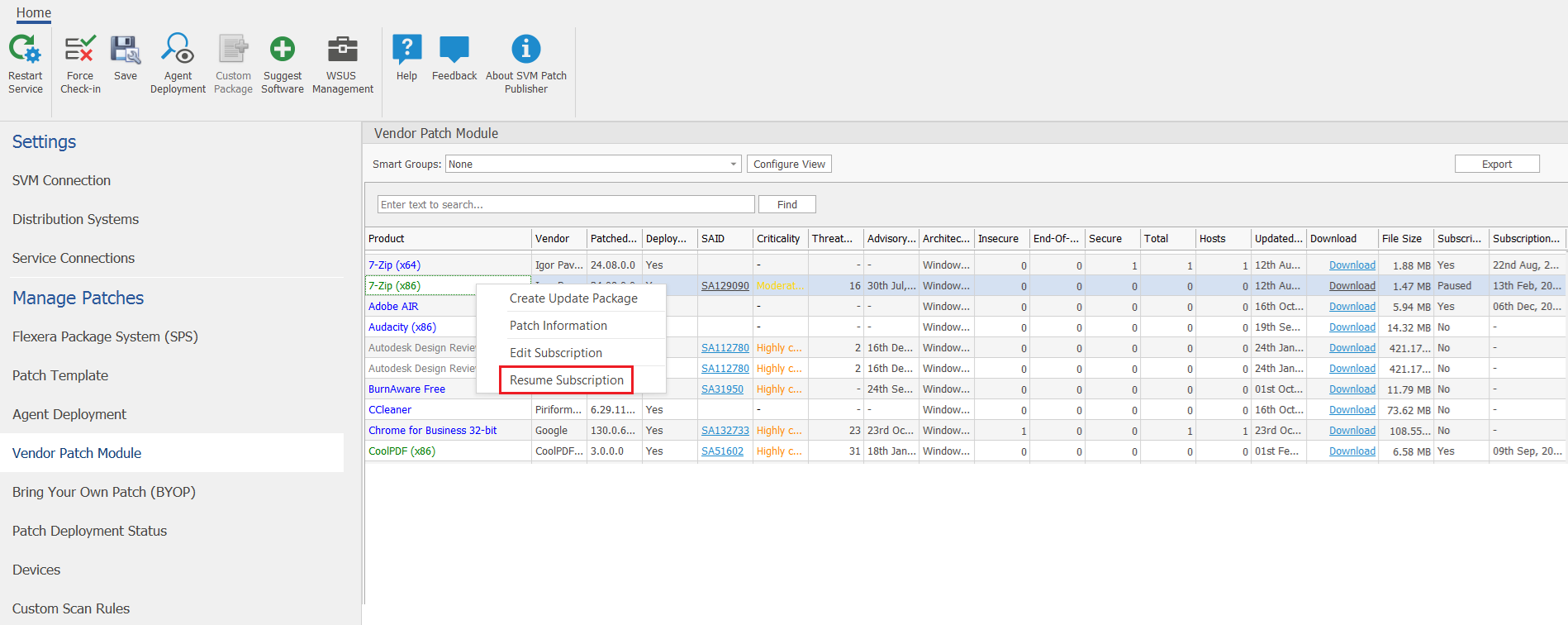This screenshot has height=625, width=1568.
Task: Click the search text input field
Action: pyautogui.click(x=566, y=204)
